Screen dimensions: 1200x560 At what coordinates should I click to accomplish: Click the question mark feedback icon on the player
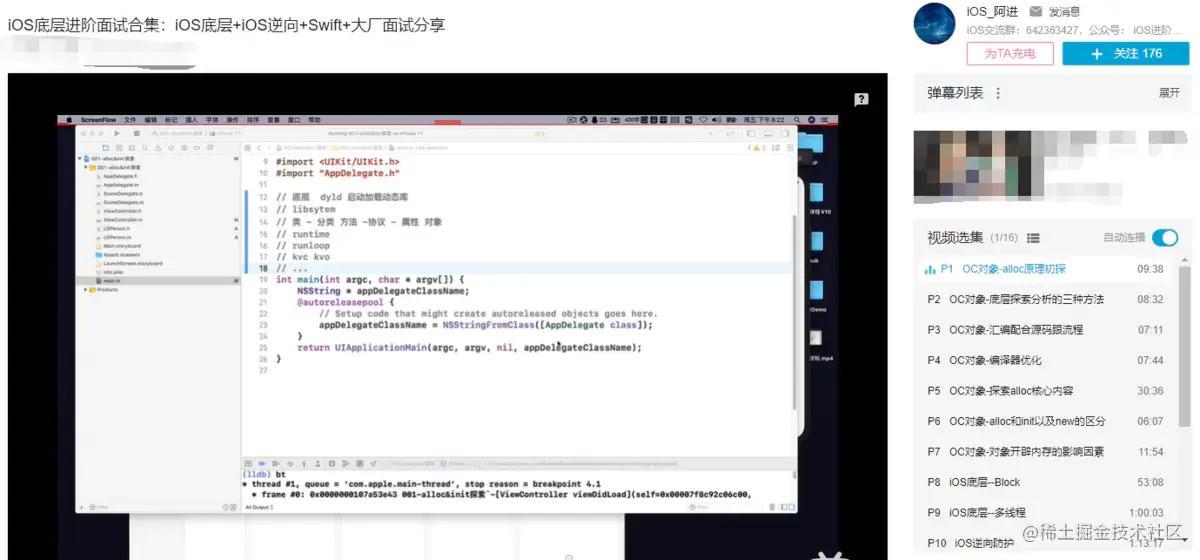pos(861,99)
